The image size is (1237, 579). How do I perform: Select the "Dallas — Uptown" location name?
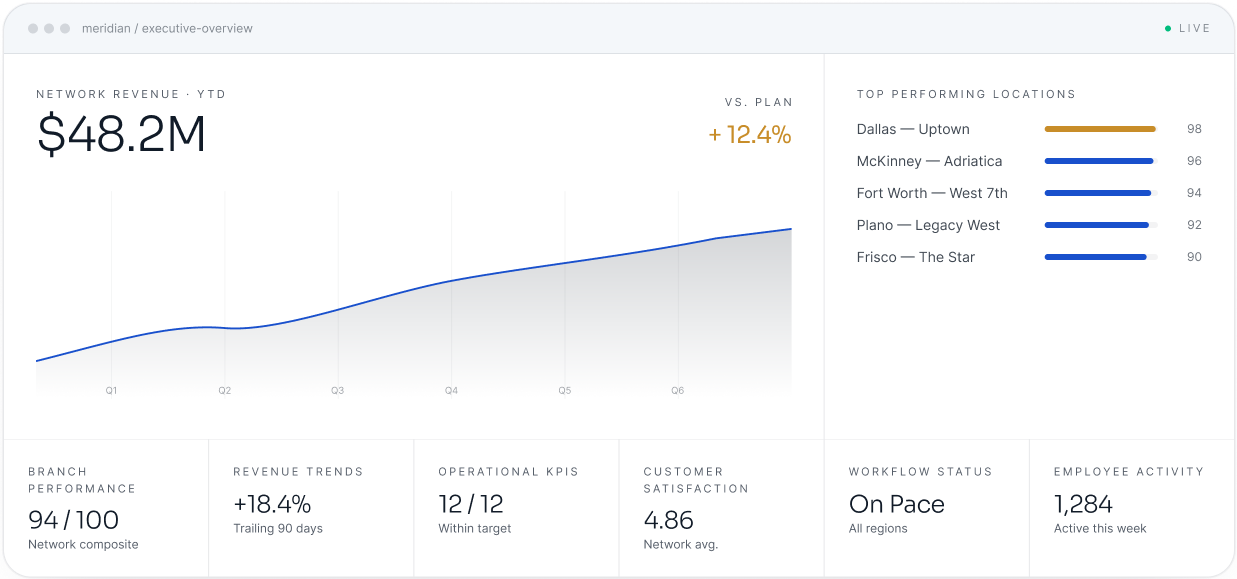click(x=913, y=129)
